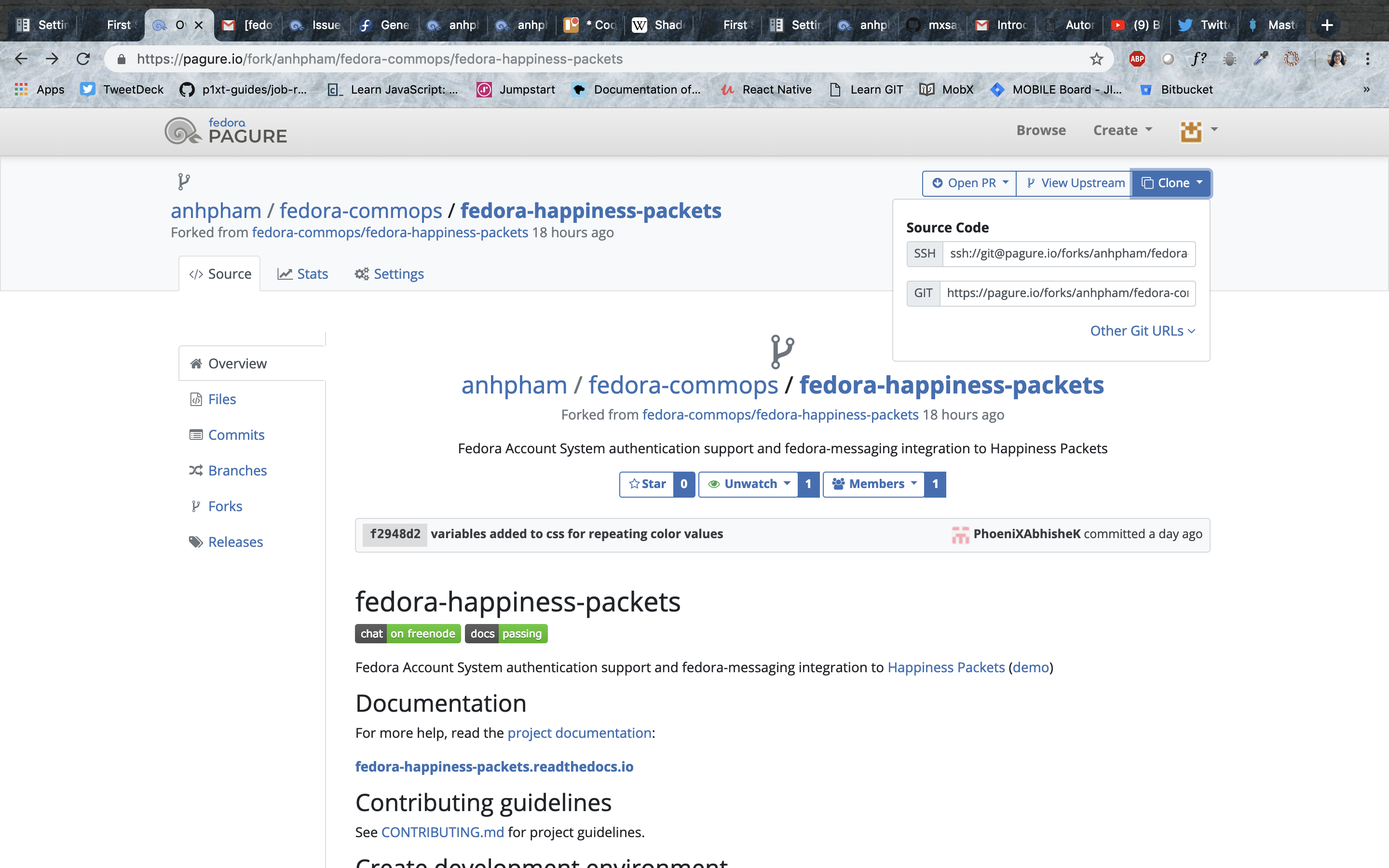Expand Other Git URLs

click(1142, 331)
